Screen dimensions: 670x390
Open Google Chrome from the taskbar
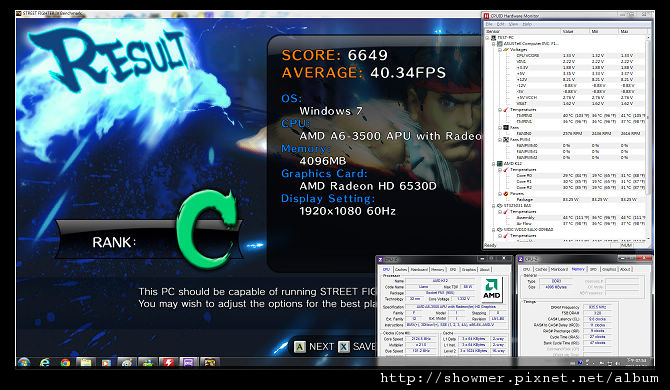click(65, 363)
